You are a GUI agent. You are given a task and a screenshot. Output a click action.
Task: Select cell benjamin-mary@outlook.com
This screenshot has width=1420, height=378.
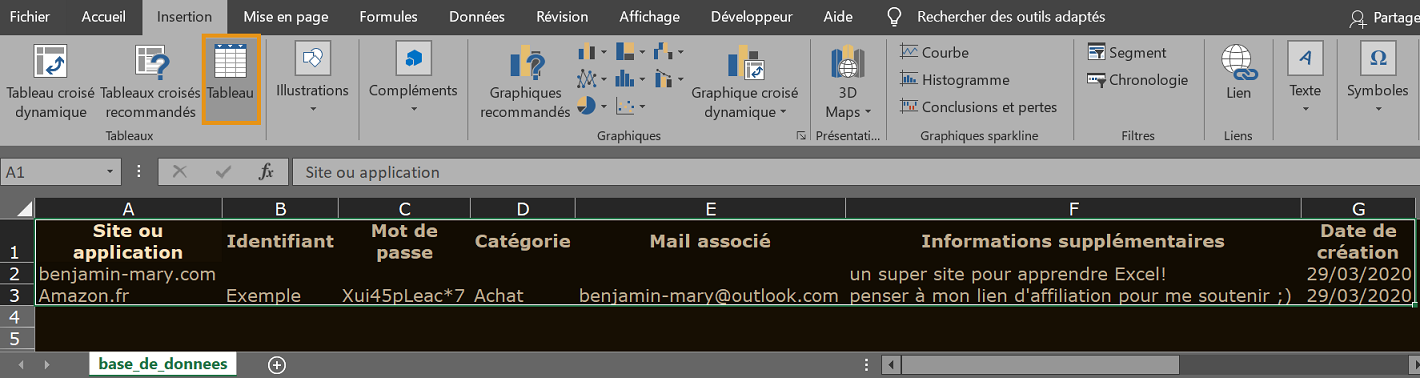[x=710, y=295]
